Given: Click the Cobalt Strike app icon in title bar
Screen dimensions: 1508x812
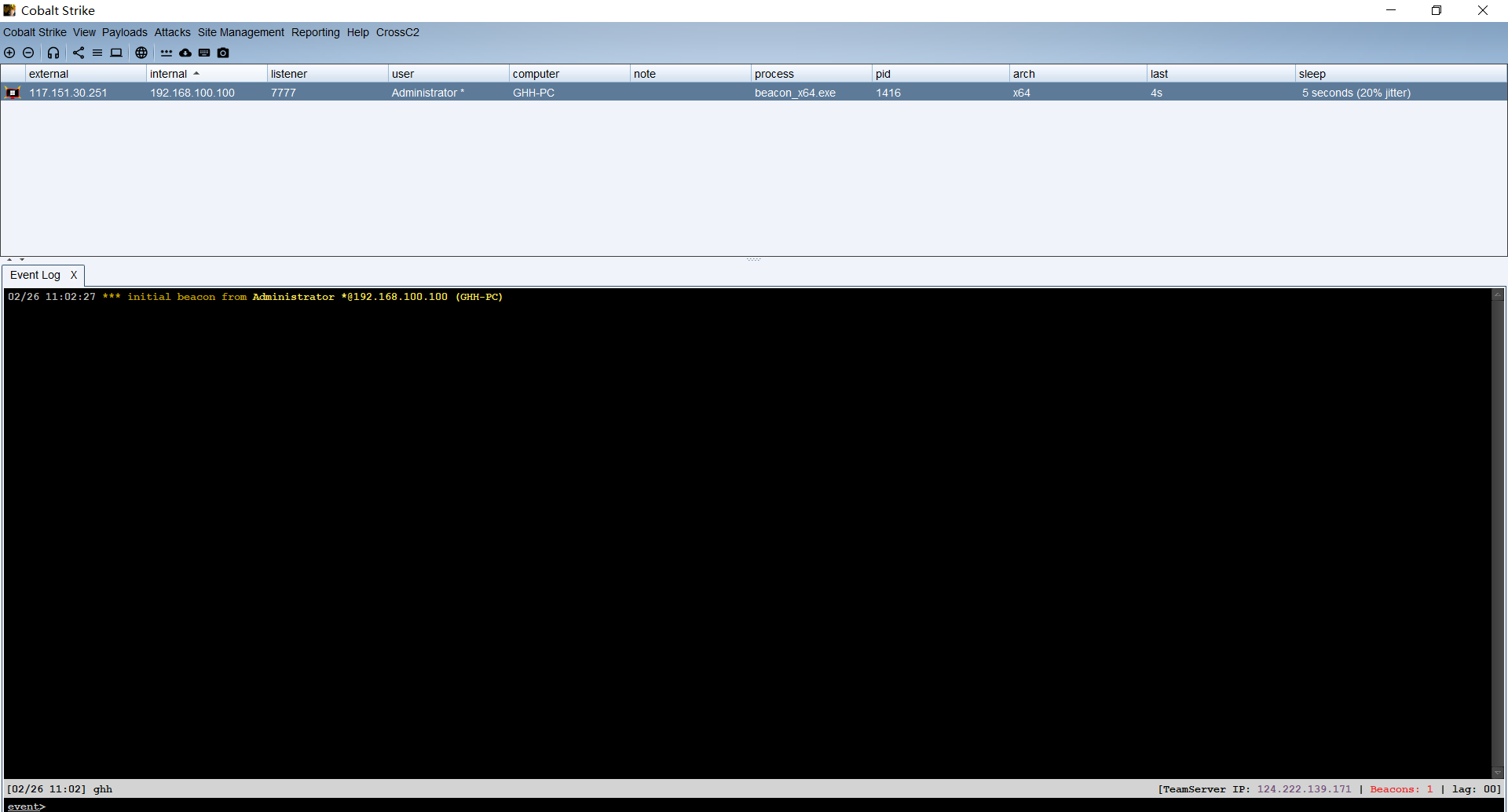Looking at the screenshot, I should click(9, 10).
